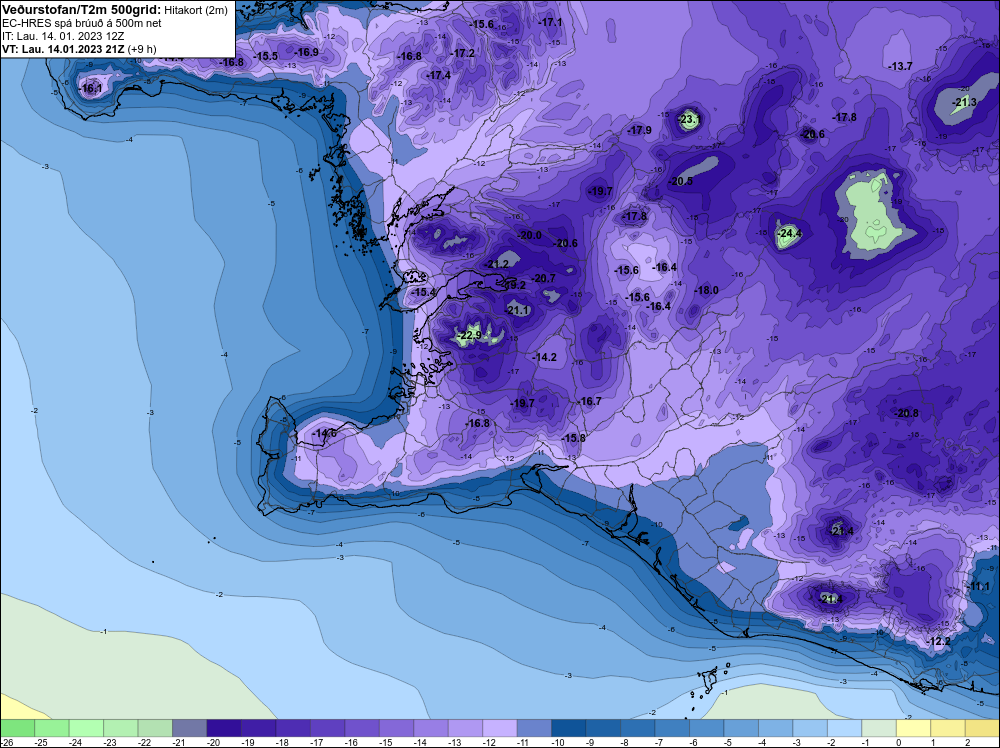This screenshot has height=748, width=1000.
Task: Click the -10 label in the color legend
Action: tap(556, 742)
